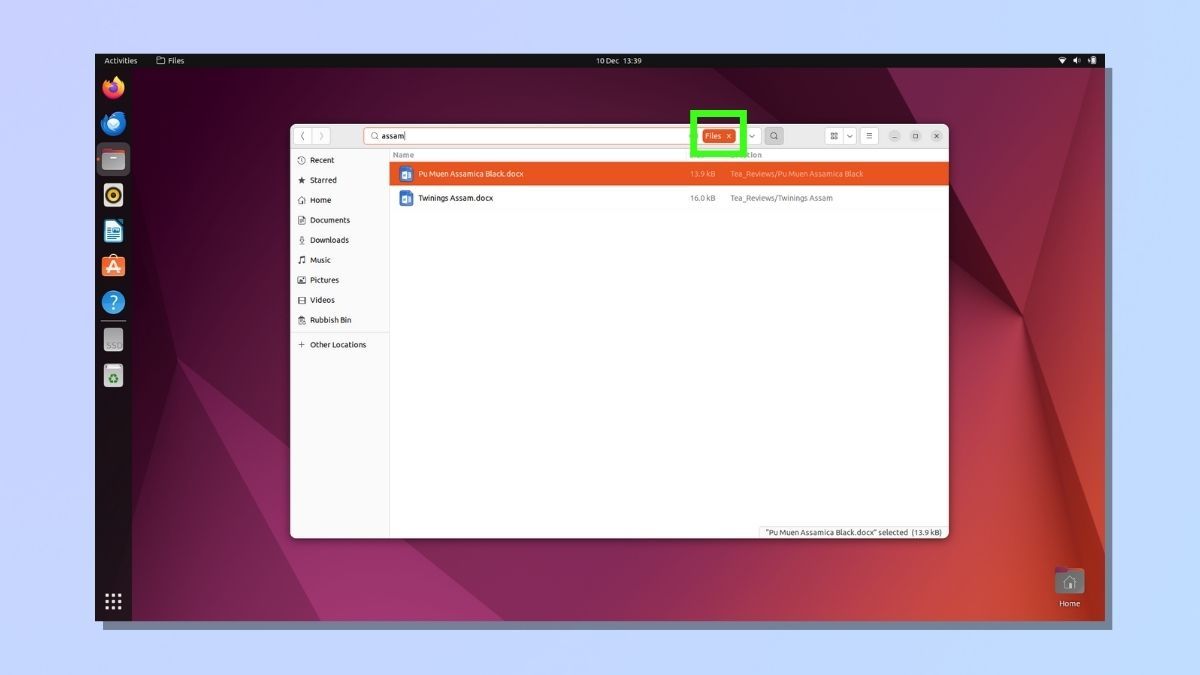This screenshot has height=675, width=1200.
Task: Open the Files menu in the top bar
Action: (x=171, y=60)
